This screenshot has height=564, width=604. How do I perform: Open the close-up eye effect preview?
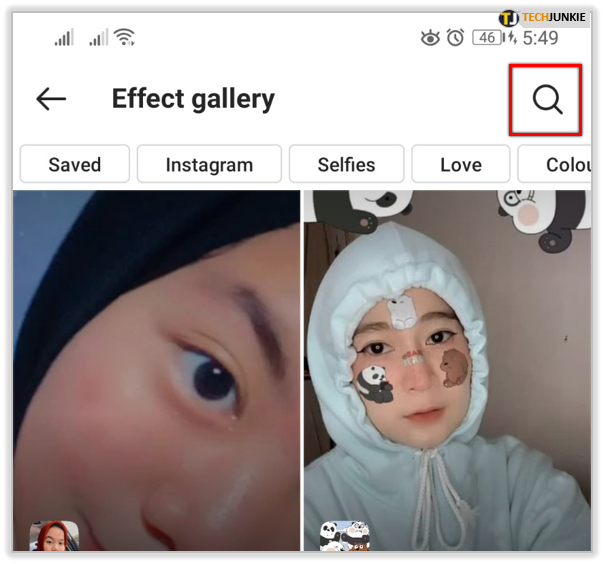[156, 370]
